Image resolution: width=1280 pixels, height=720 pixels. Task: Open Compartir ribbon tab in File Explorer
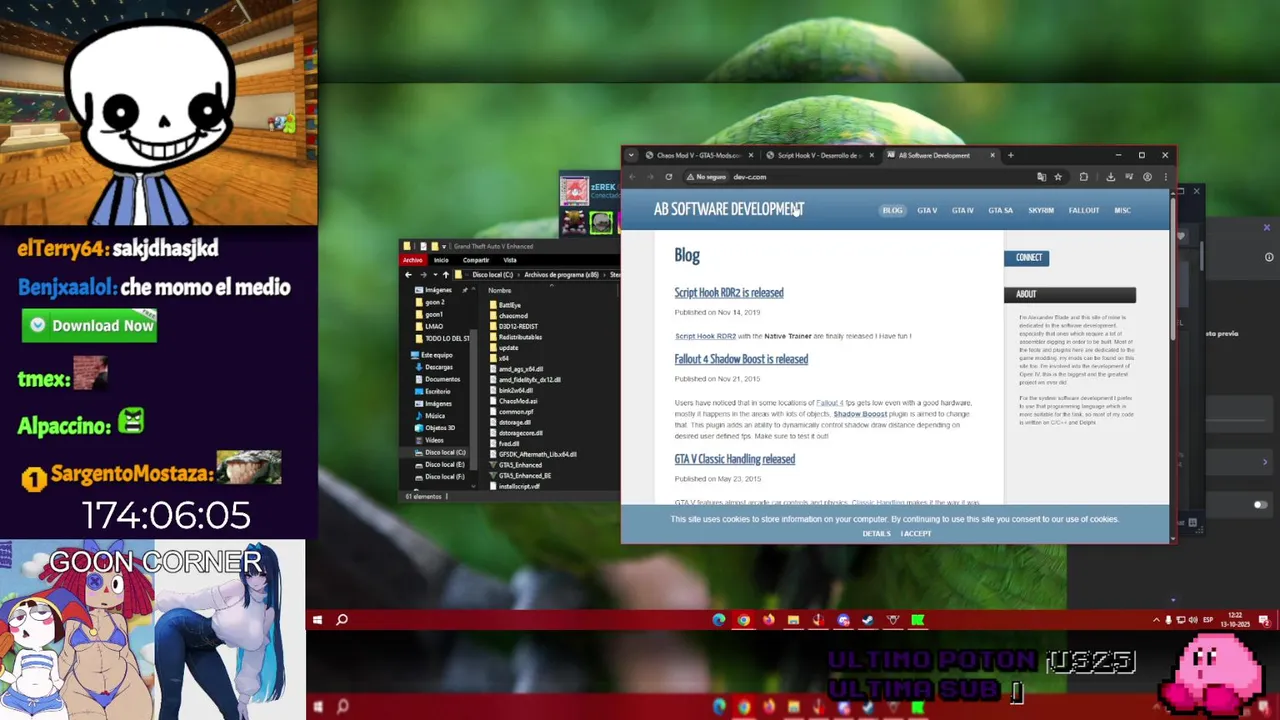tap(476, 260)
